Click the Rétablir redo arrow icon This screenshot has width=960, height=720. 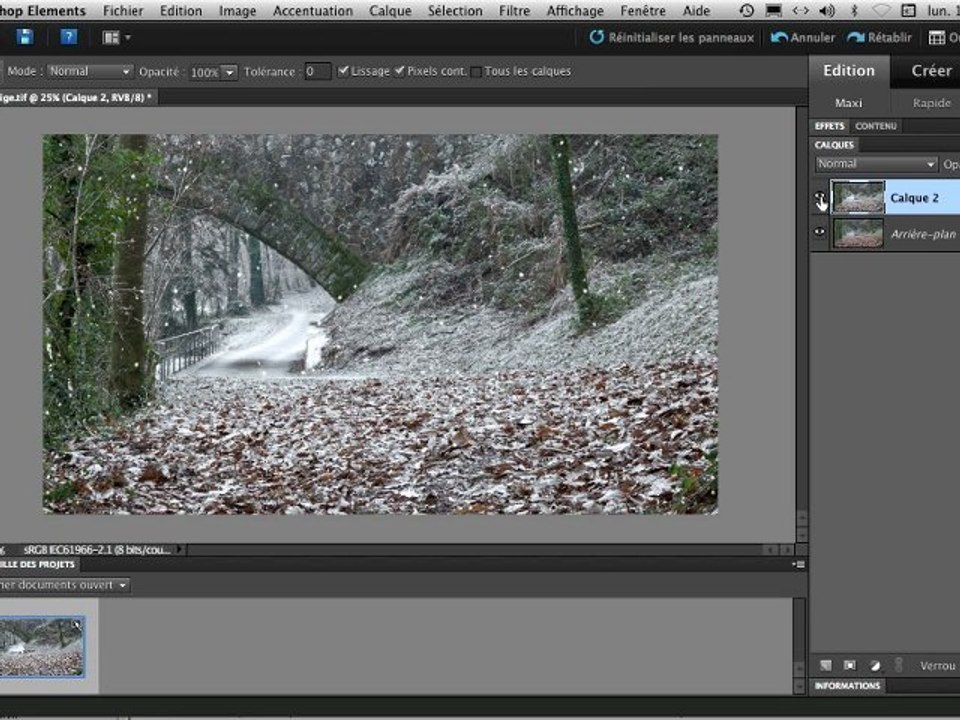pos(856,37)
